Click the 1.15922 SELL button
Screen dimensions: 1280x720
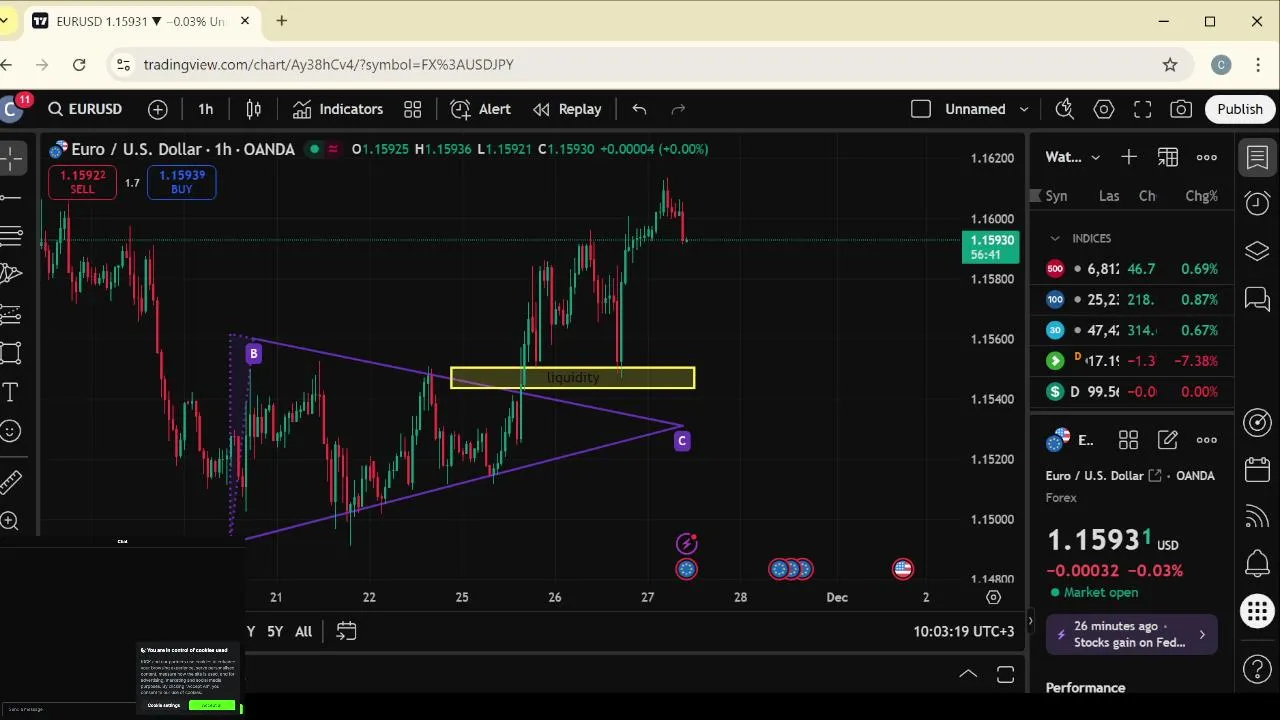point(82,182)
